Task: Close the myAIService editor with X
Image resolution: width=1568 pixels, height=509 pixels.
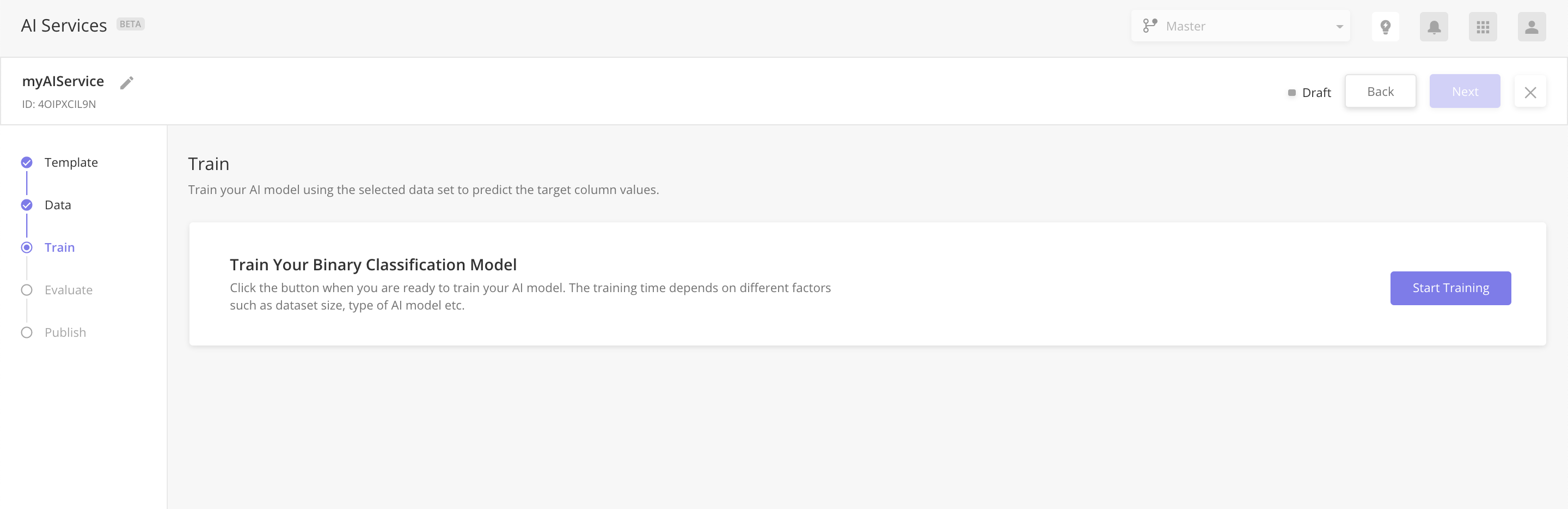Action: 1531,92
